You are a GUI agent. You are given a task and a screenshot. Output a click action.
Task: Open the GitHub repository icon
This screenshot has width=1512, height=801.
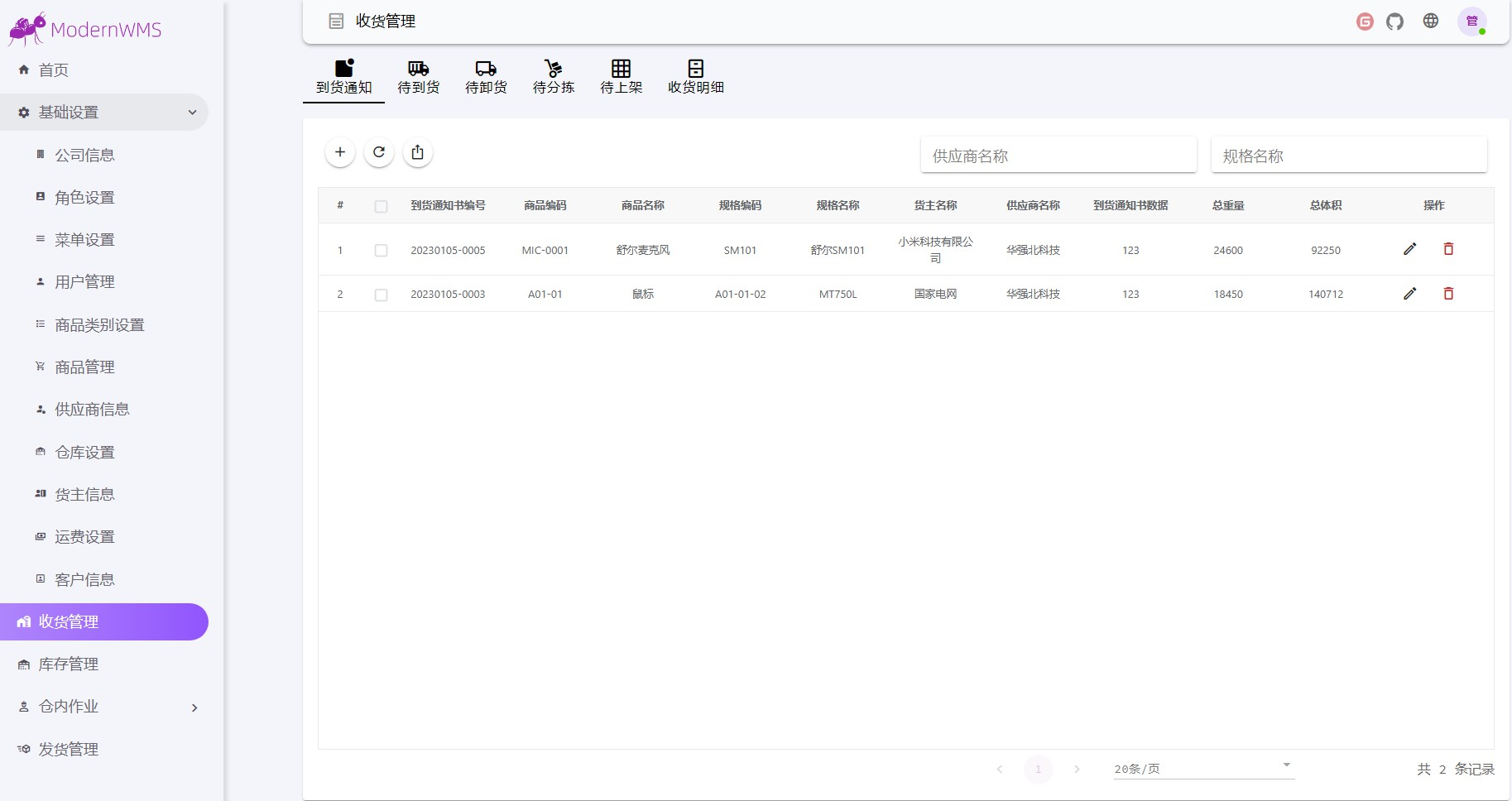point(1394,21)
